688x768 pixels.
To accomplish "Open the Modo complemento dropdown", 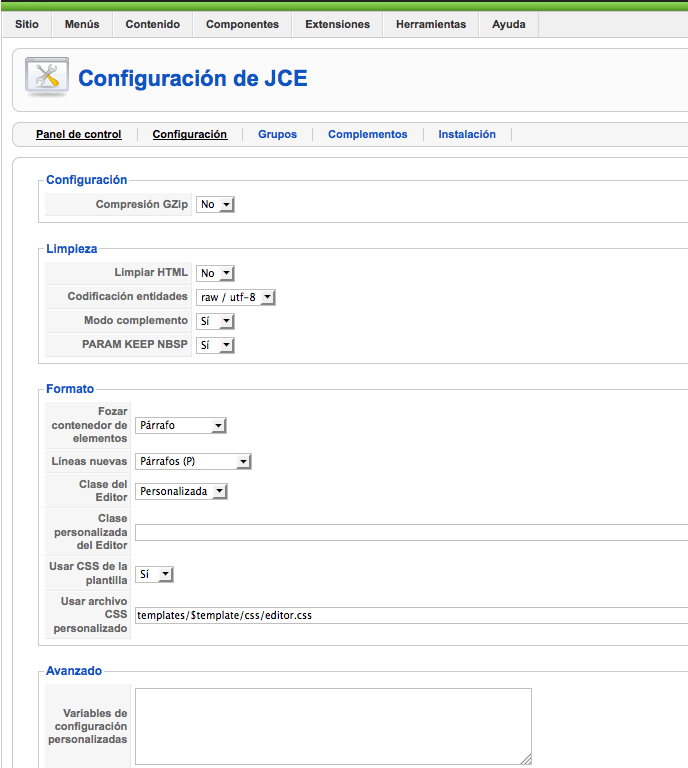I will [x=215, y=321].
